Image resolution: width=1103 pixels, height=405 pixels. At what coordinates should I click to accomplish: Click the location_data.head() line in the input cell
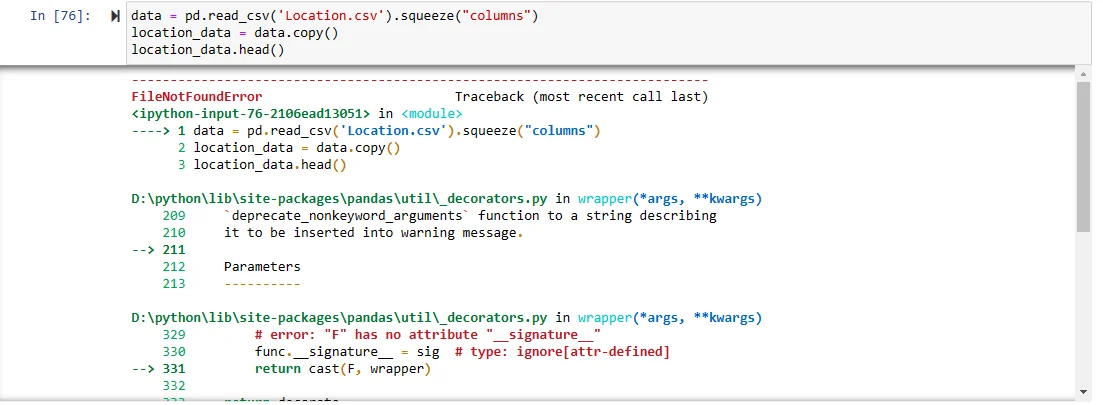click(193, 49)
